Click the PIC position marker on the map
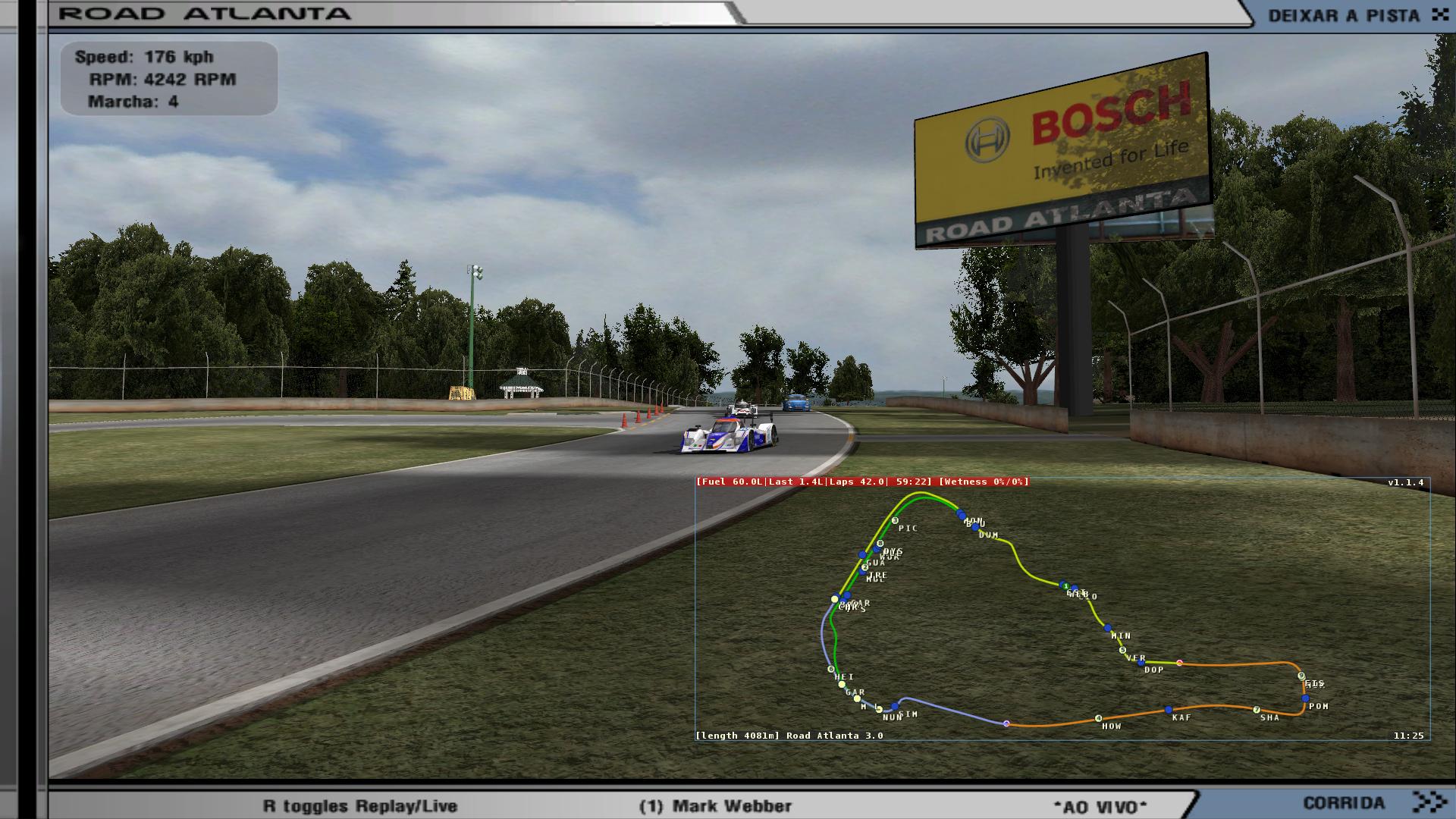The width and height of the screenshot is (1456, 819). (895, 521)
